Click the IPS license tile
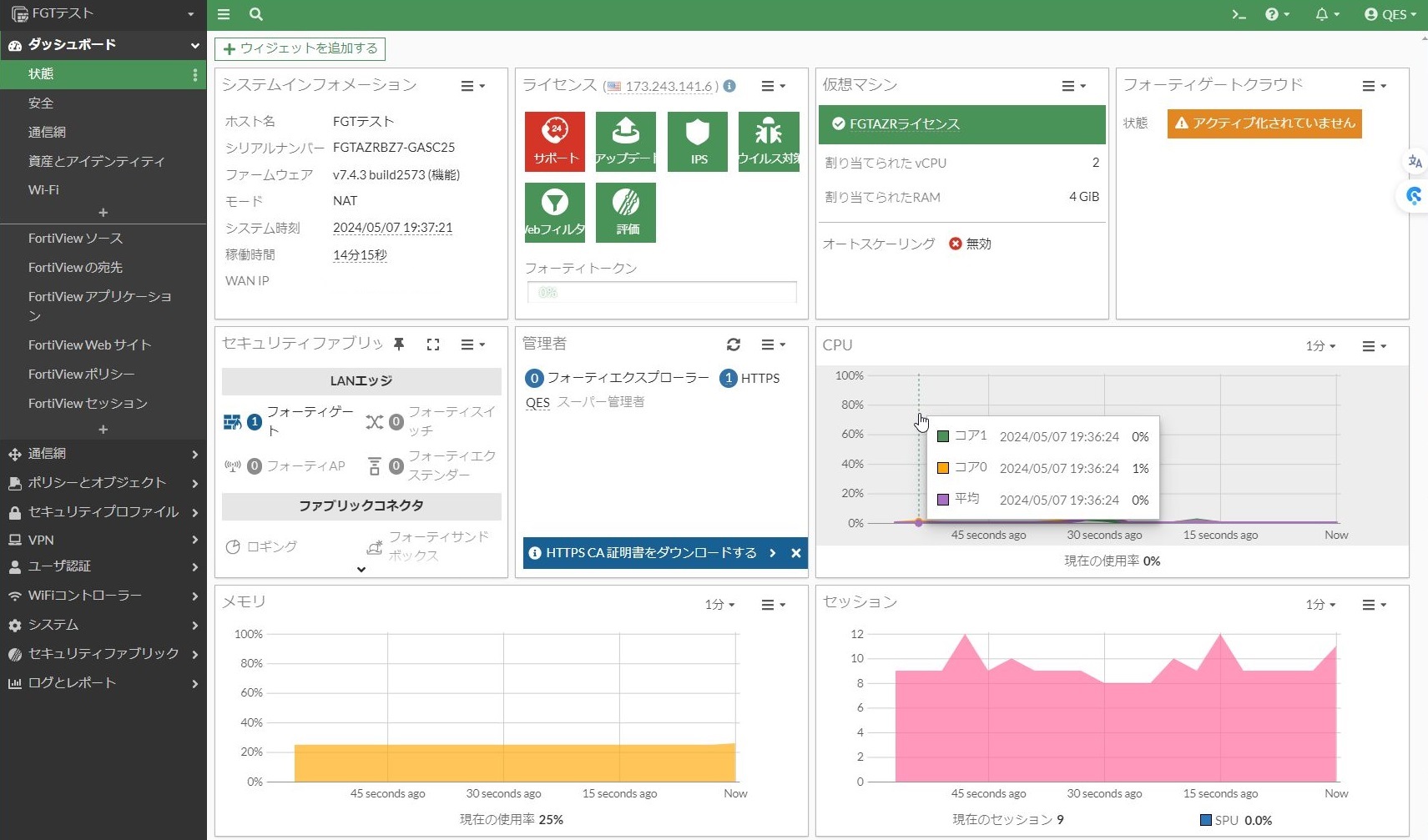The height and width of the screenshot is (840, 1428). pyautogui.click(x=698, y=142)
